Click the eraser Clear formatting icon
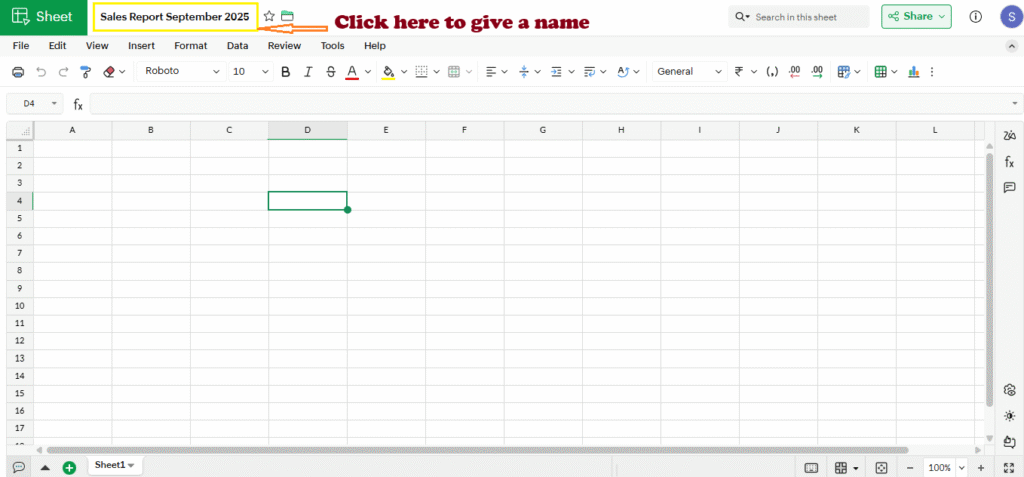Viewport: 1024px width, 477px height. click(109, 72)
